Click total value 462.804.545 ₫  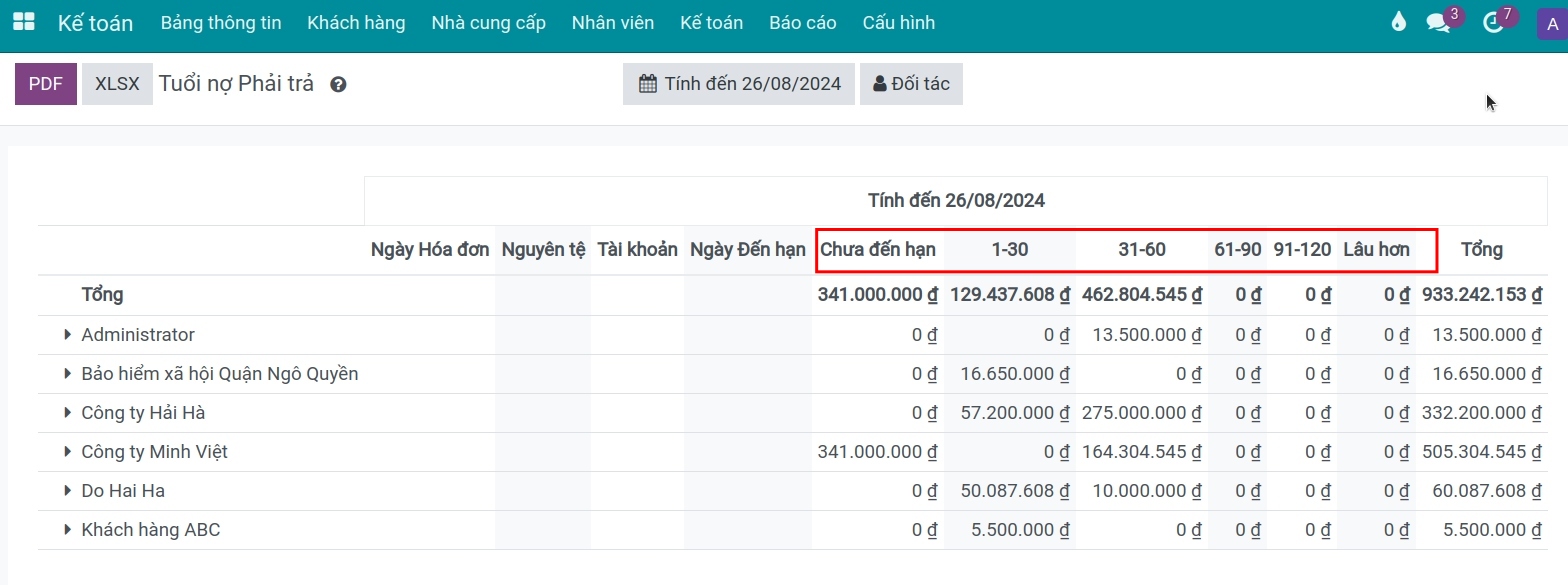tap(1142, 295)
